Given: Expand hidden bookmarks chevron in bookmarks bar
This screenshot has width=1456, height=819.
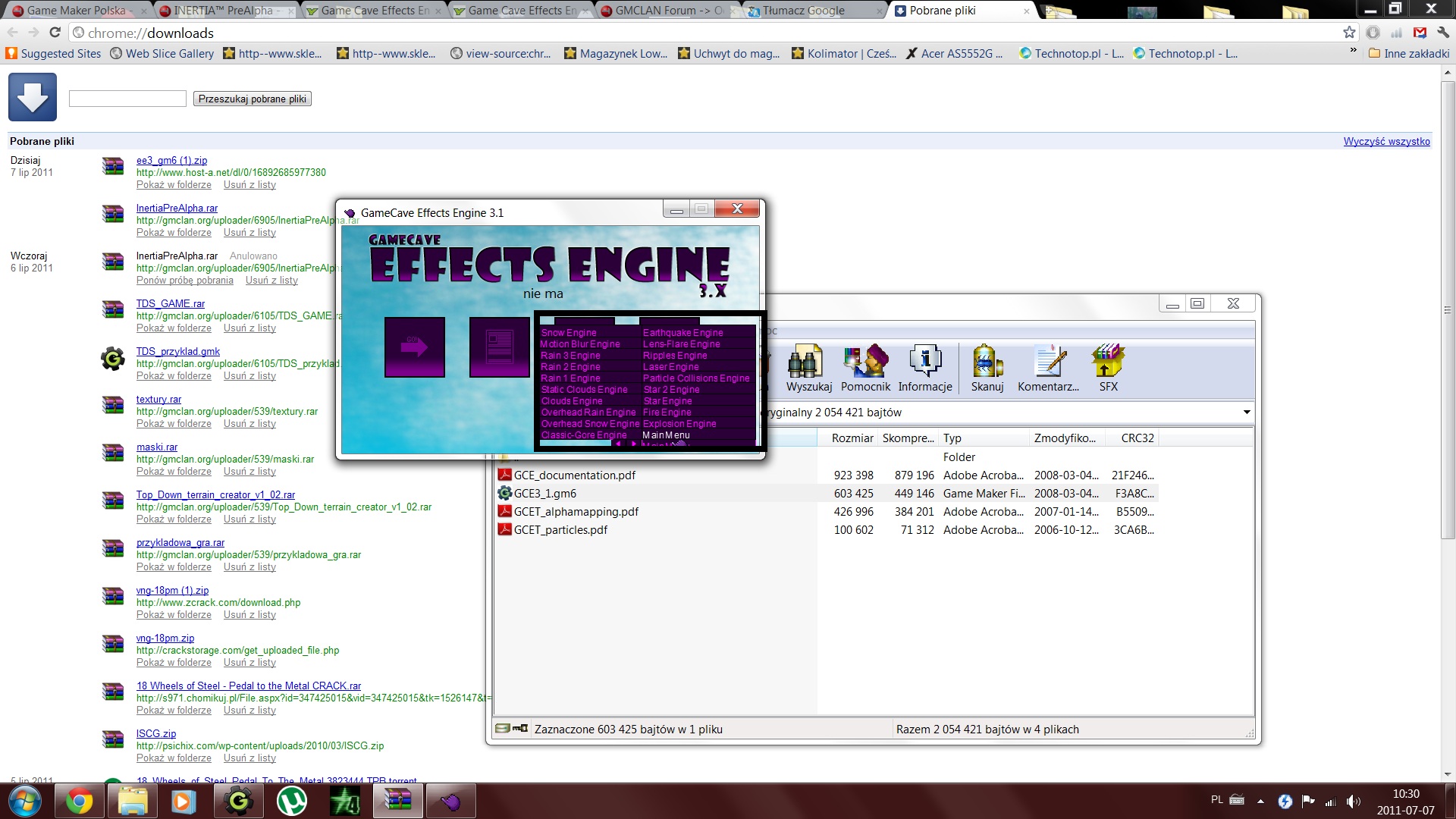Looking at the screenshot, I should tap(1353, 51).
